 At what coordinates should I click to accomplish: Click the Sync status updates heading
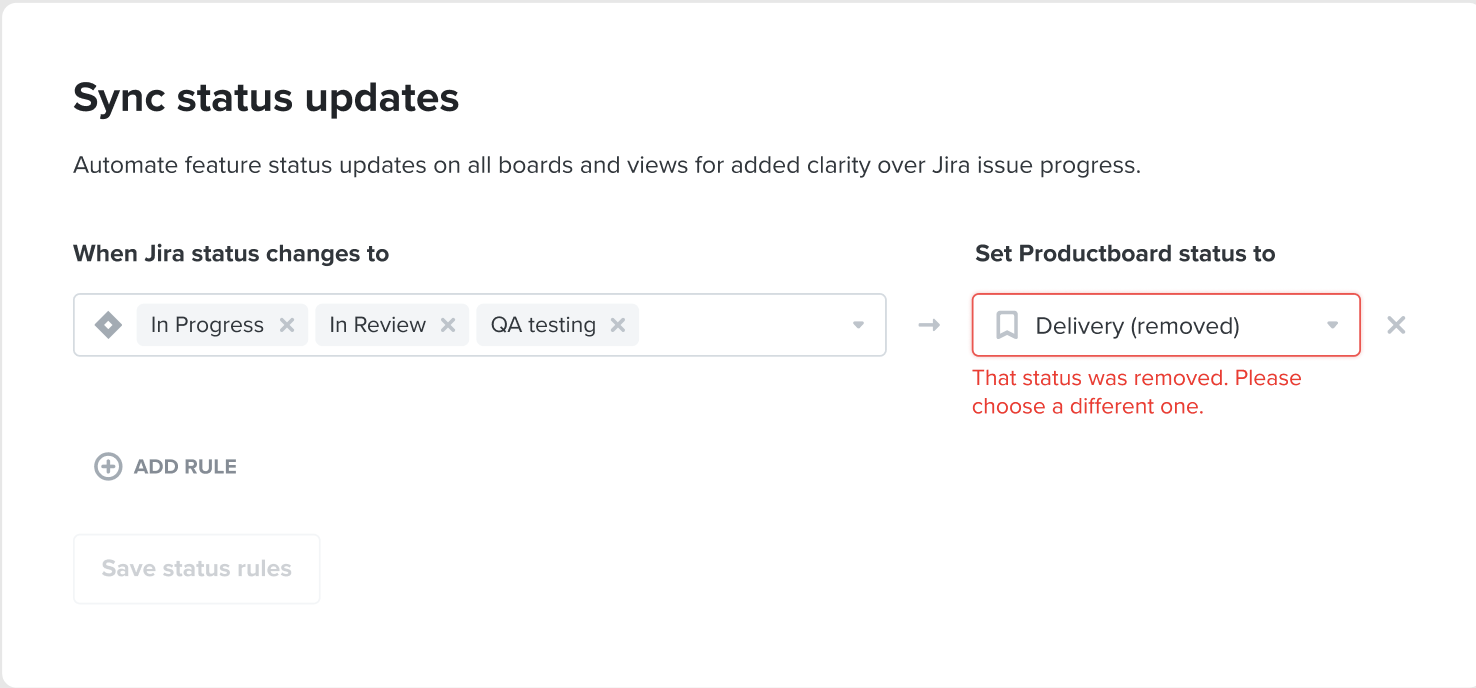click(265, 97)
